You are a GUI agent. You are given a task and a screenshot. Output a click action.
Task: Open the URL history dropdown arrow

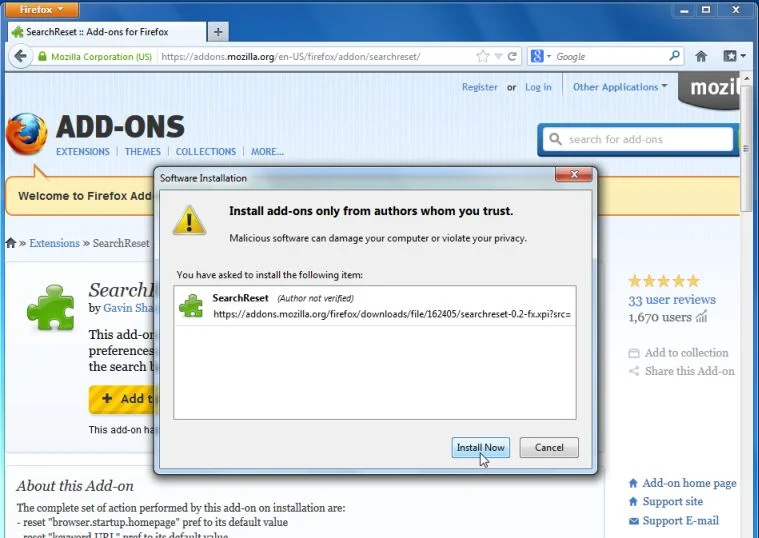tap(498, 57)
